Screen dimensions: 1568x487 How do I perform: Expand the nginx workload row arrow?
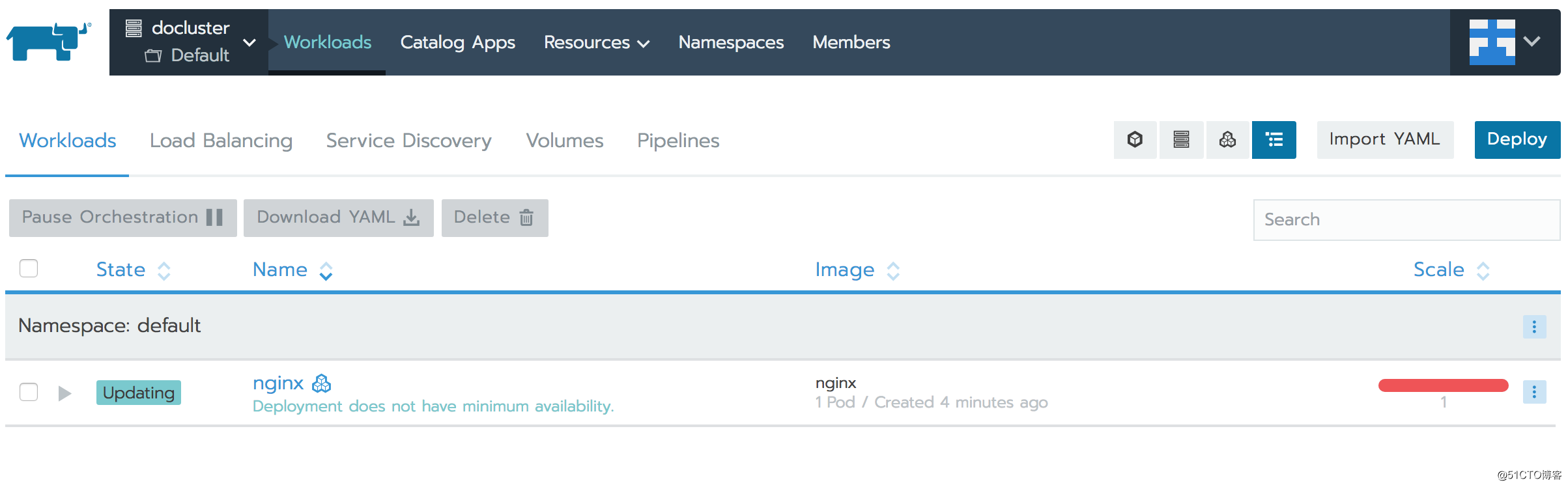[64, 393]
